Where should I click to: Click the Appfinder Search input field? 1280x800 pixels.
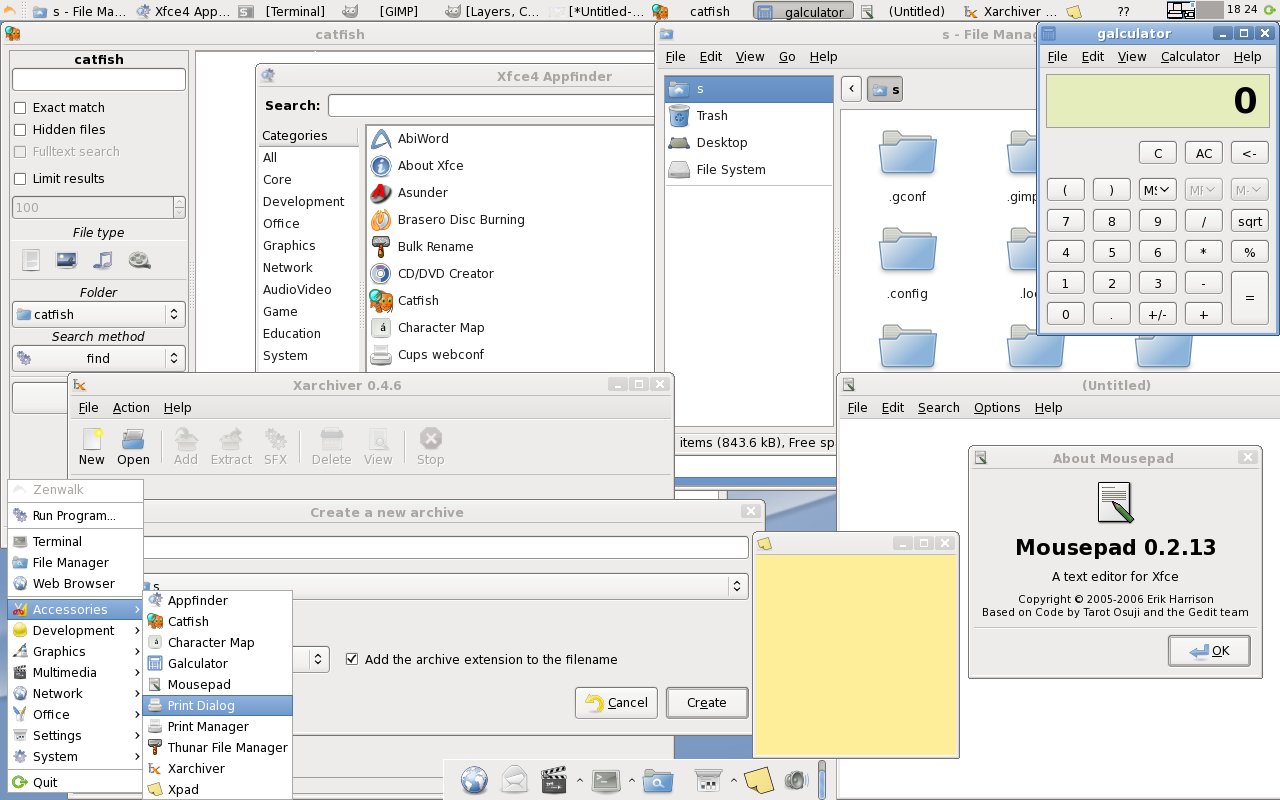[x=491, y=105]
